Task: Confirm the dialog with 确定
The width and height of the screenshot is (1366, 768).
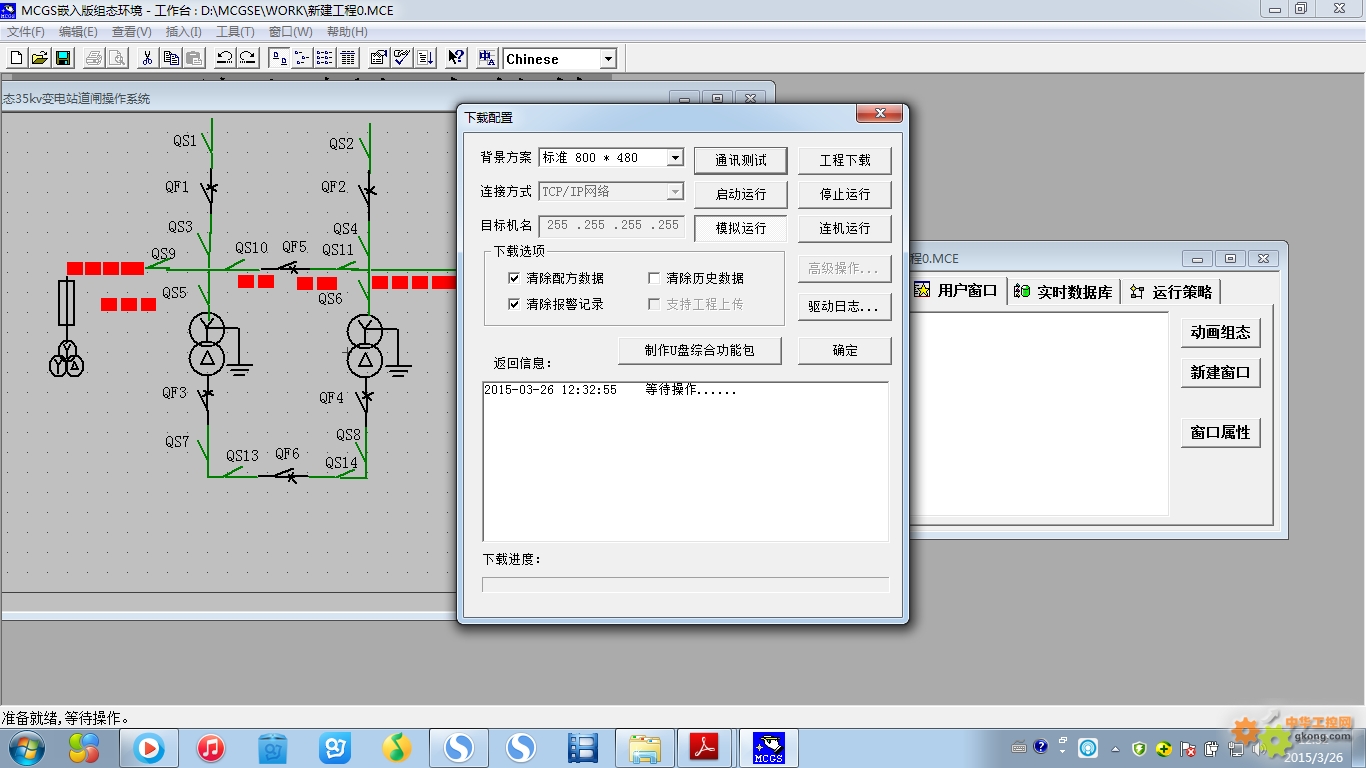Action: coord(845,350)
